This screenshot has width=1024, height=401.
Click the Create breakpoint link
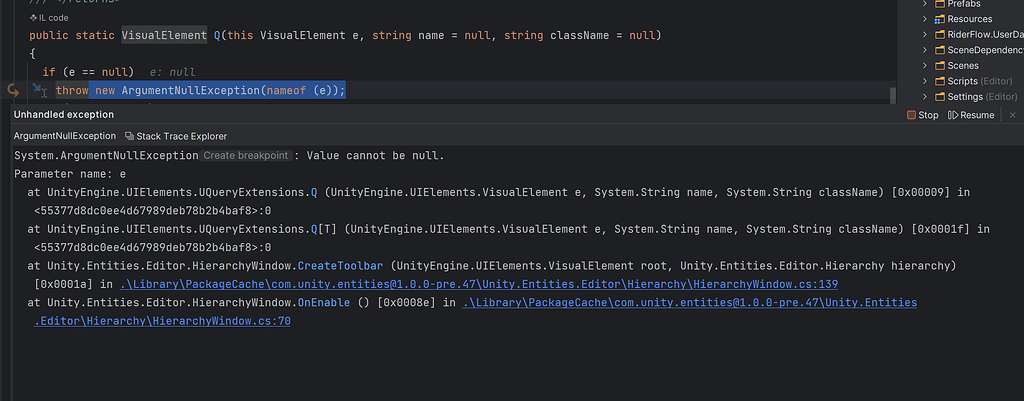tap(246, 156)
